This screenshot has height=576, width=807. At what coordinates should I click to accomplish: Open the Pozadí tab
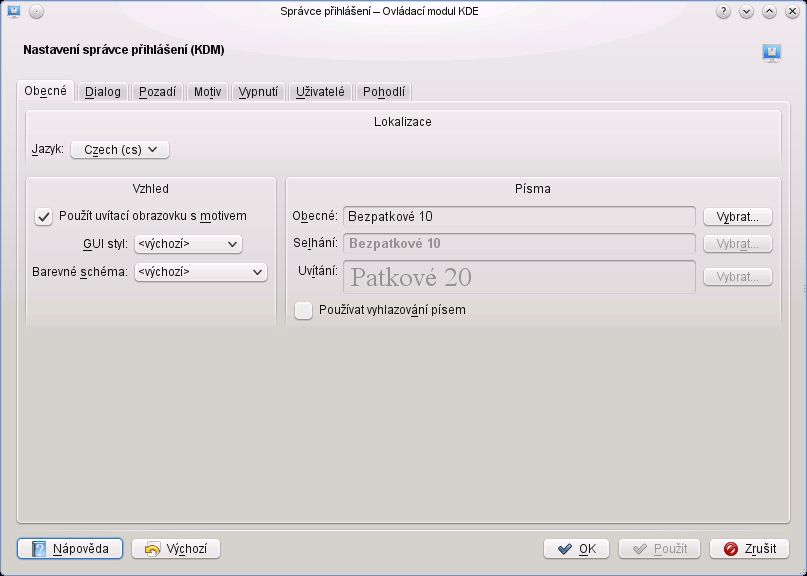pyautogui.click(x=157, y=92)
